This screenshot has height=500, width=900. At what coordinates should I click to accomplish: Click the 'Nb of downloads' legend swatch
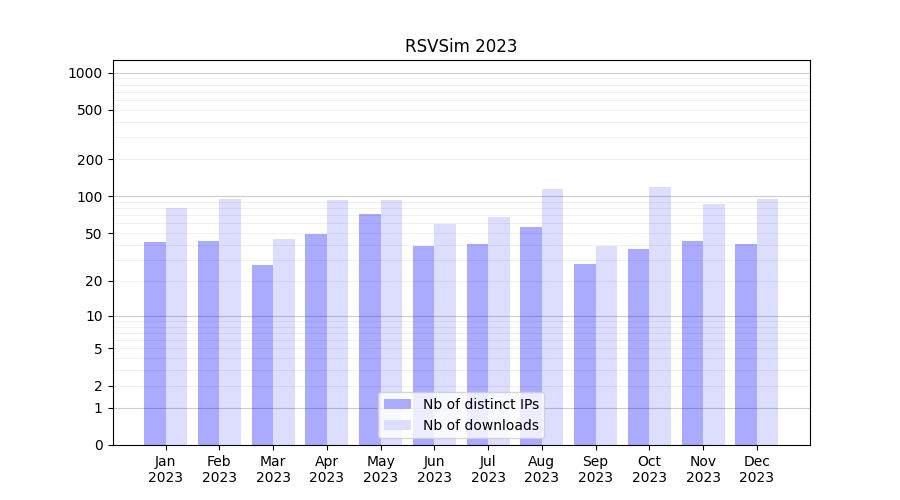pos(397,425)
